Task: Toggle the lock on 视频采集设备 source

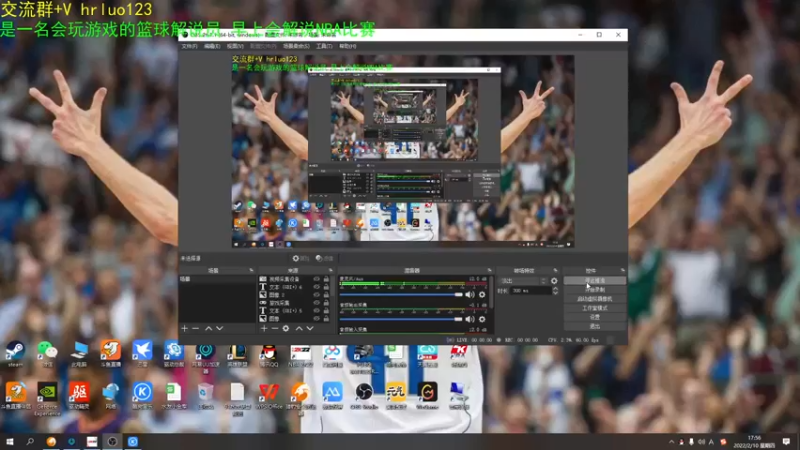Action: [326, 279]
